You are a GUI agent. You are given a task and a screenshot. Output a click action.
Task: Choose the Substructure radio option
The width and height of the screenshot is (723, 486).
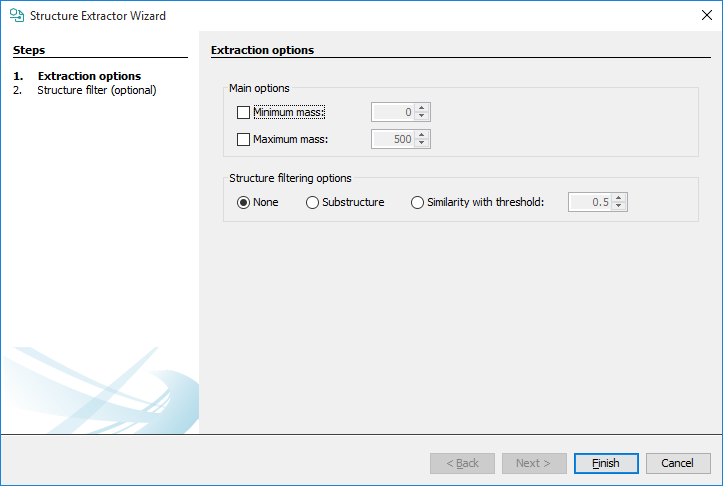pos(313,202)
